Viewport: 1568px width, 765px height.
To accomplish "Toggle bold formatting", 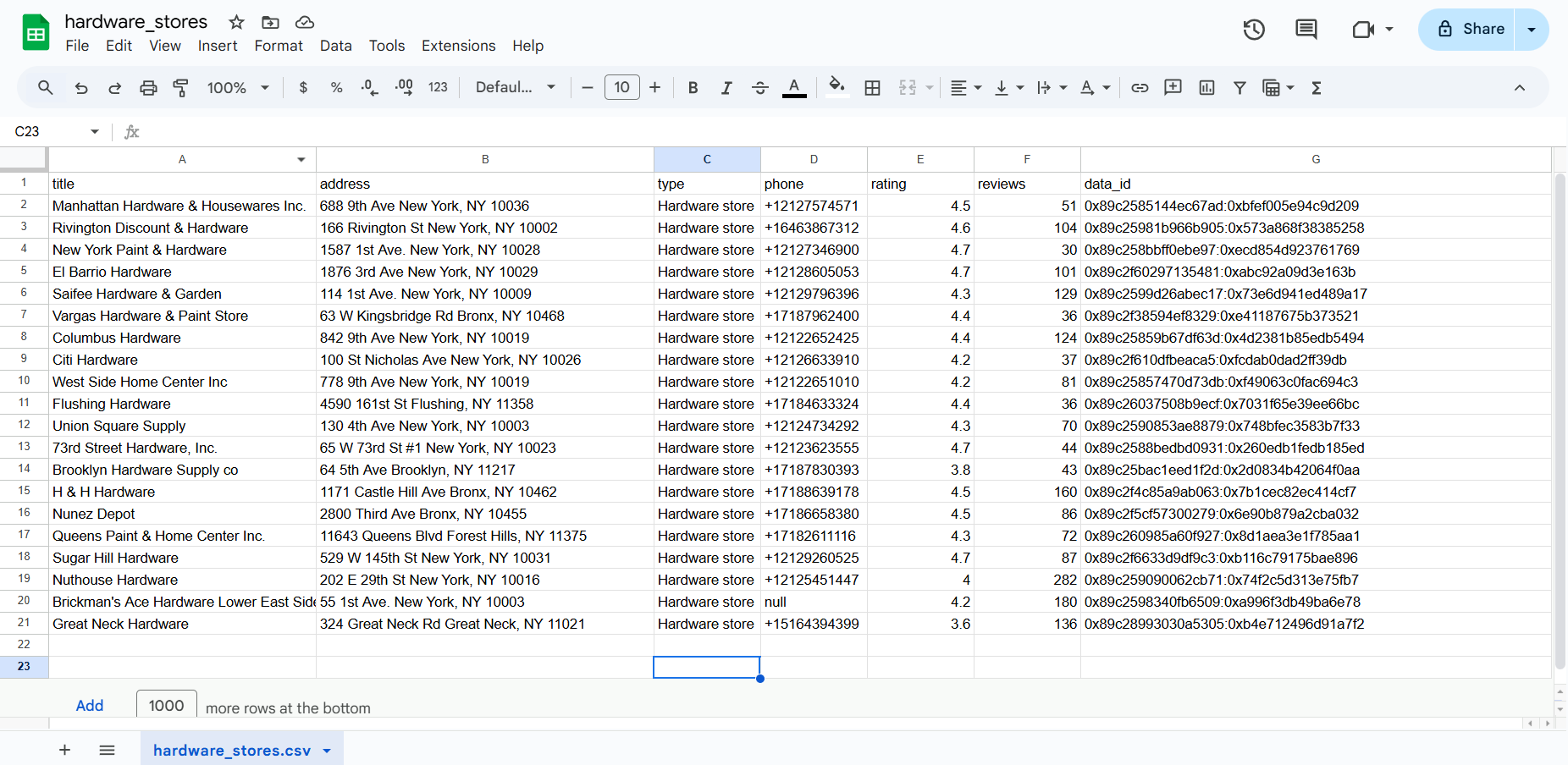I will (693, 87).
